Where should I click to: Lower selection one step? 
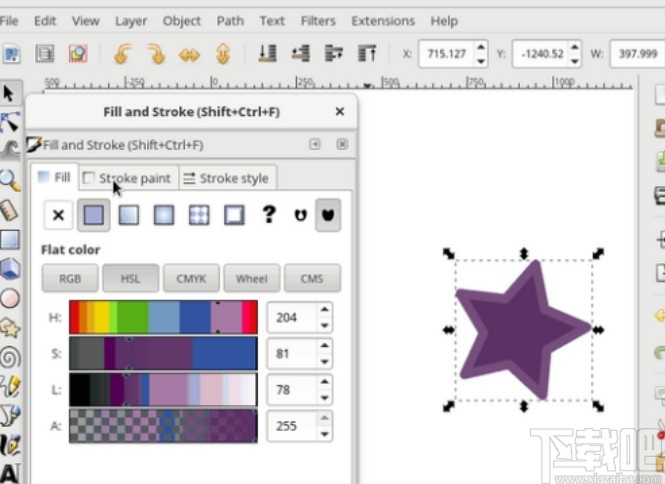(301, 54)
